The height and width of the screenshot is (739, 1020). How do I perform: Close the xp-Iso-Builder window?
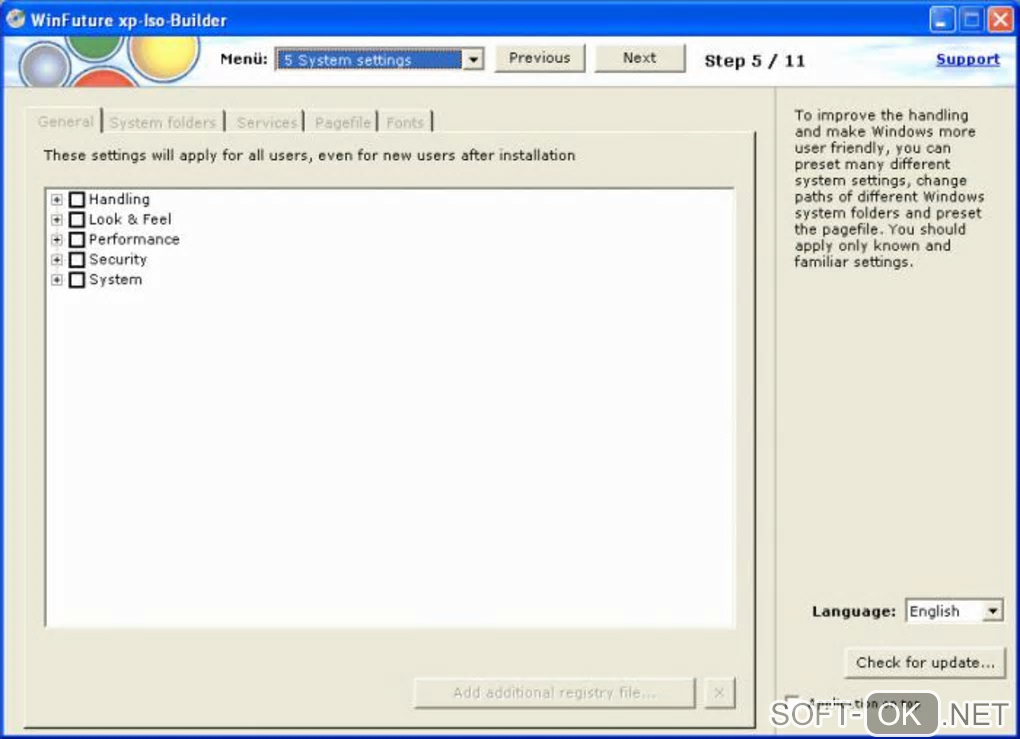coord(1000,20)
